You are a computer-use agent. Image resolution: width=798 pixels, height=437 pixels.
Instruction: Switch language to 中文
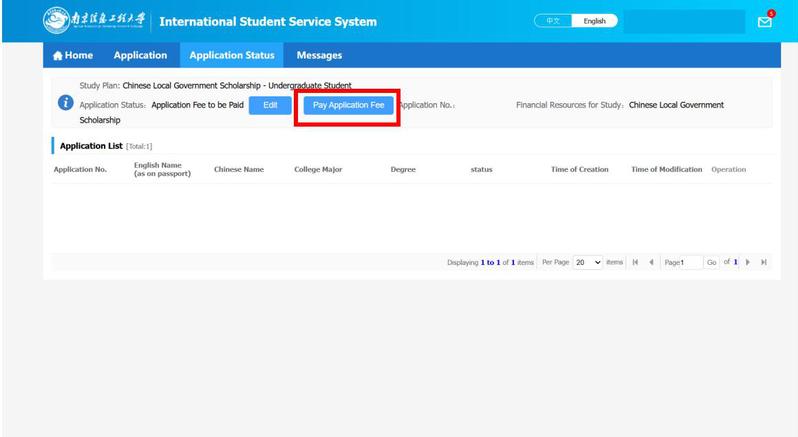pos(553,21)
